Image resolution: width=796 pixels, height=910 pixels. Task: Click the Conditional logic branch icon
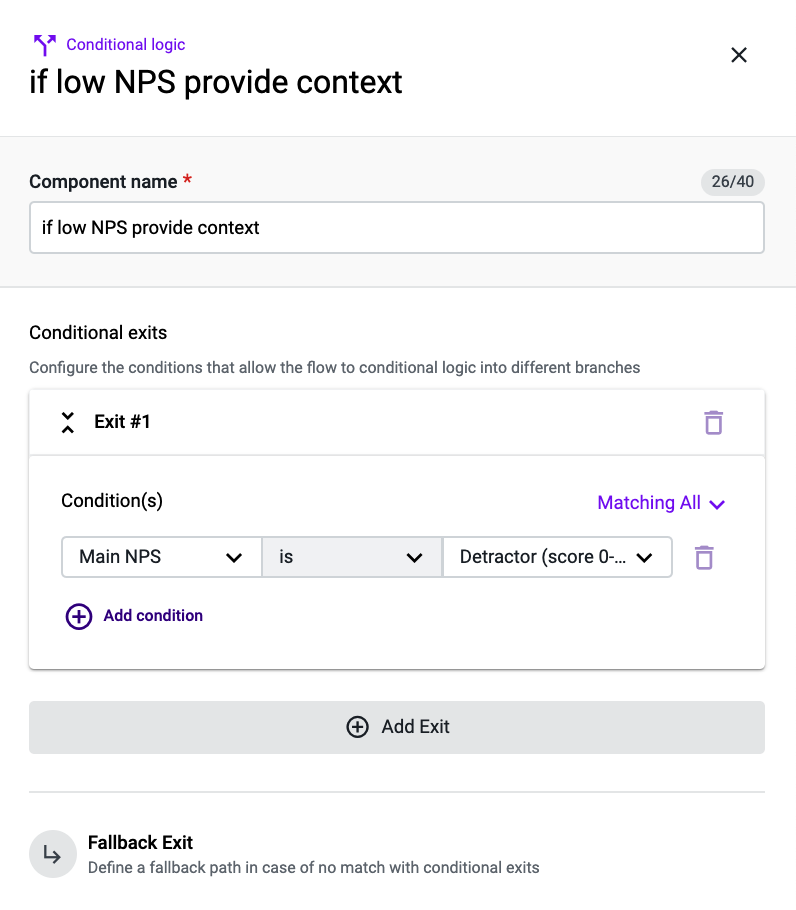pos(45,45)
